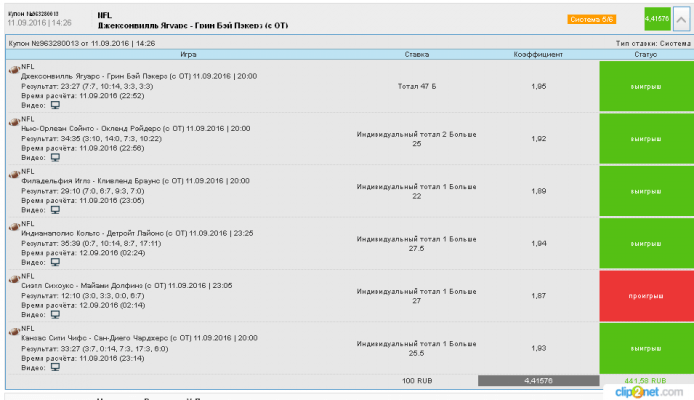Open video icon for Kansas City Chiefs game
This screenshot has height=400, width=694.
coord(56,367)
